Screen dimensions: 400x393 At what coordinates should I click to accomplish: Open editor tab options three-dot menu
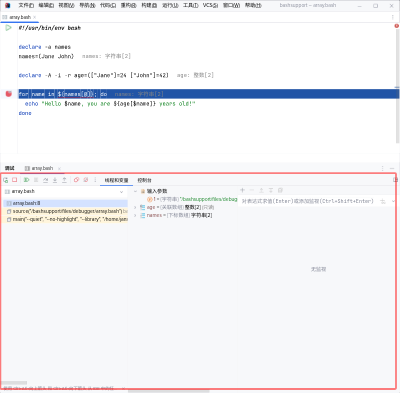tap(392, 17)
